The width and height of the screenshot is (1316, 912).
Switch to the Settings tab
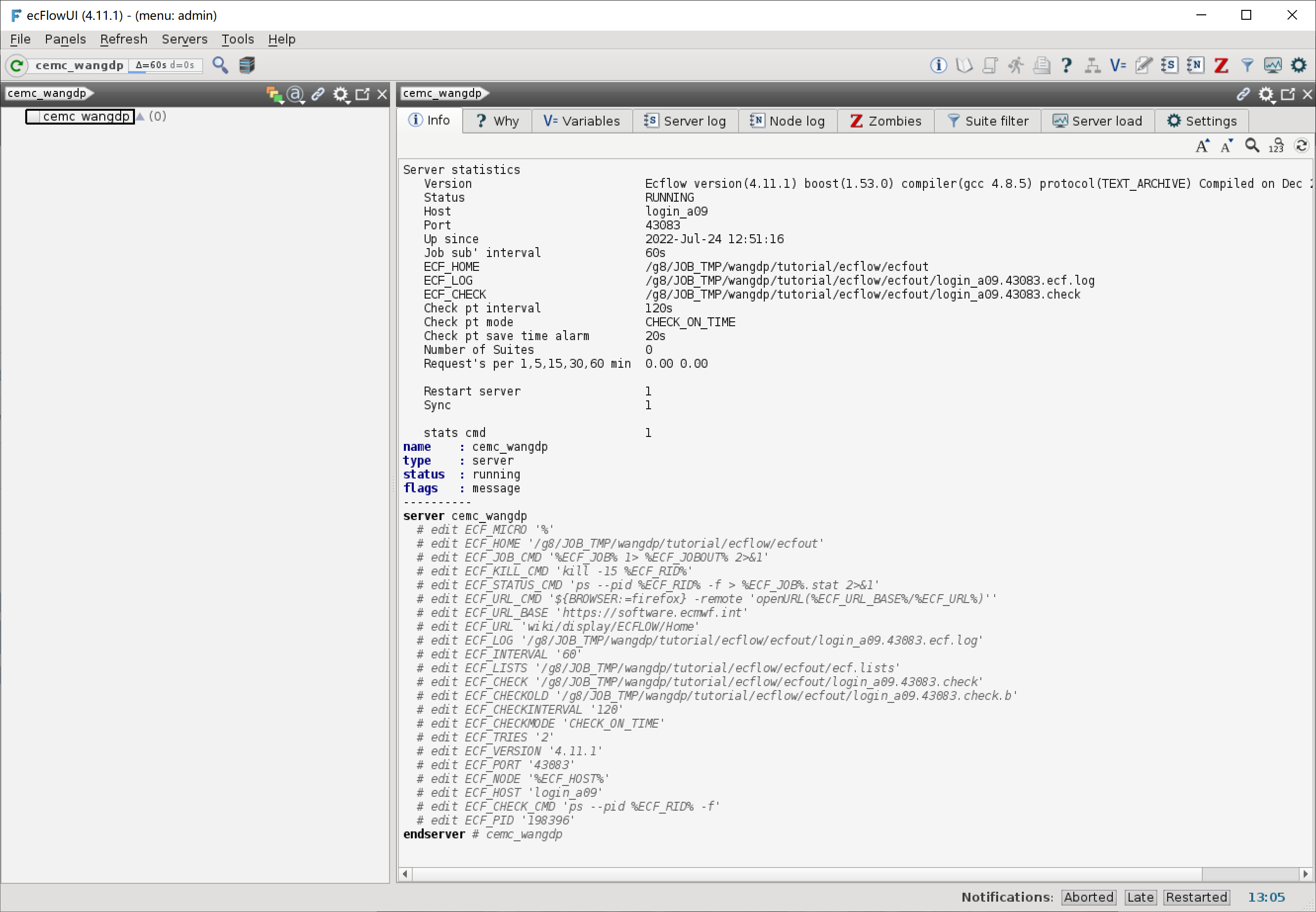coord(1201,121)
